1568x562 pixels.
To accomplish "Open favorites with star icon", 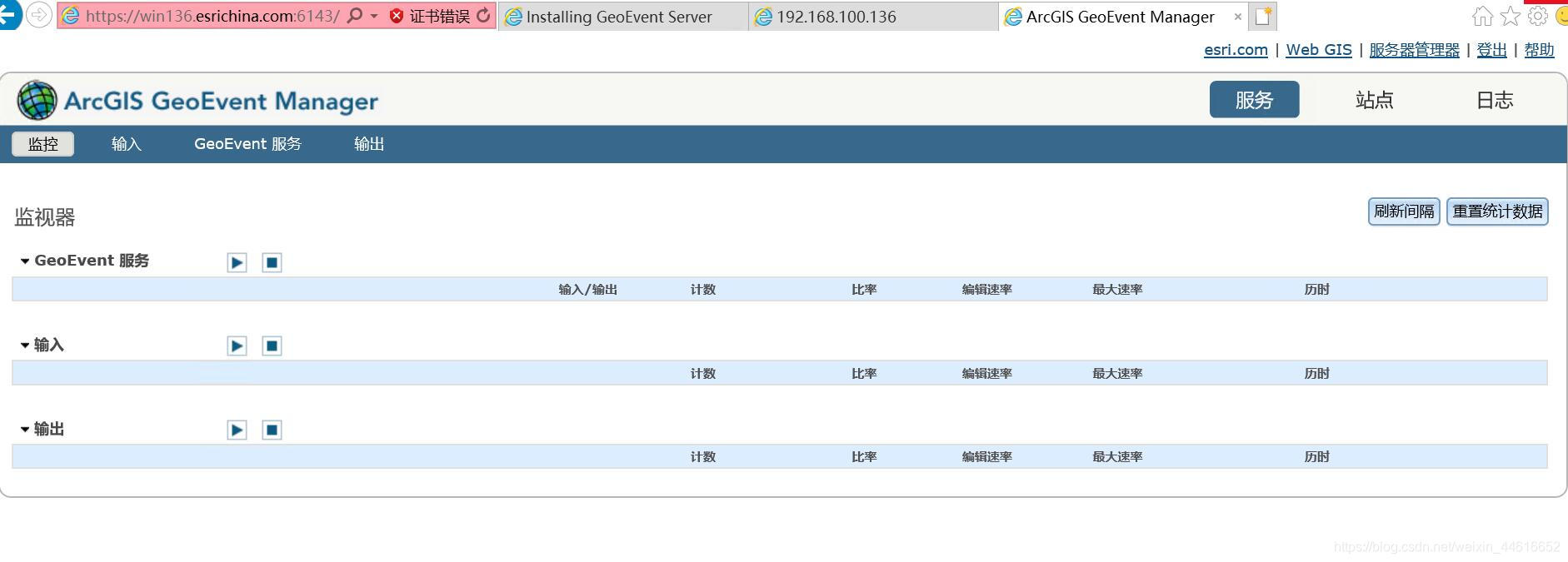I will [x=1511, y=17].
